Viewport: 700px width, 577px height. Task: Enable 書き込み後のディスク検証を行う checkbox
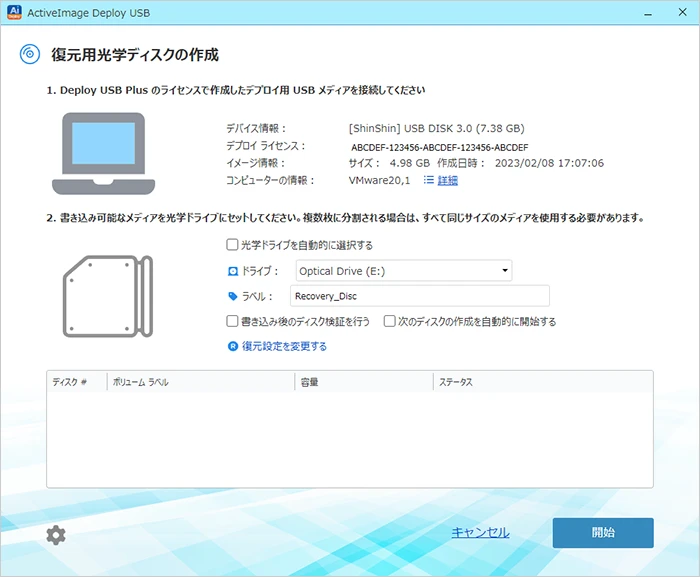click(x=232, y=321)
